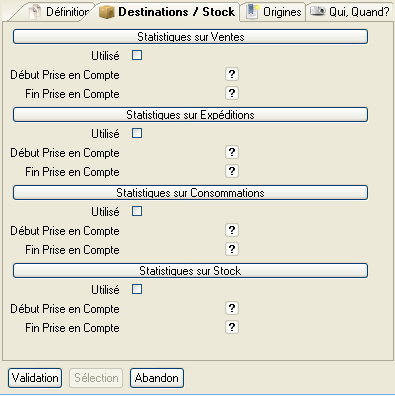This screenshot has height=396, width=395.
Task: Open the Origines tab
Action: tap(273, 12)
